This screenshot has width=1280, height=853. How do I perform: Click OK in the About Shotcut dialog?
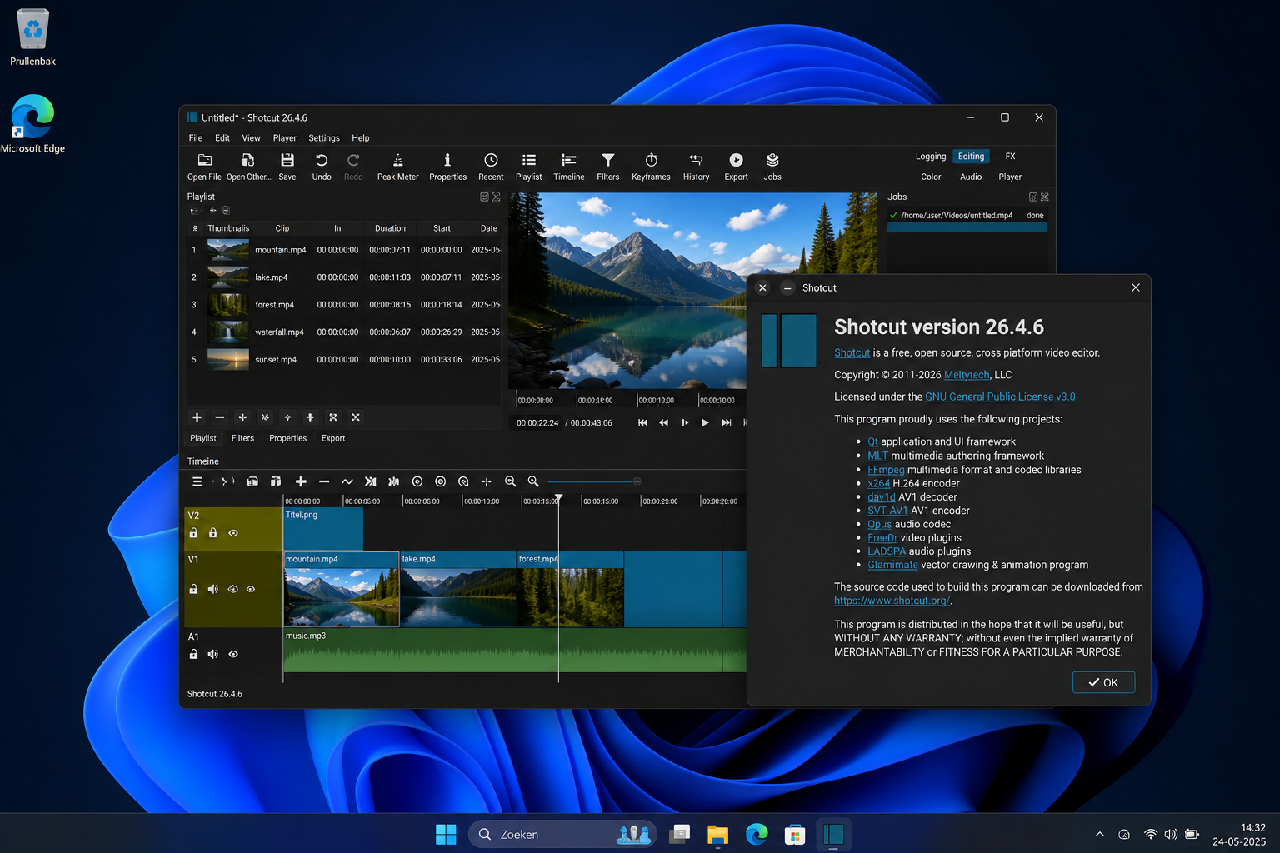click(1103, 682)
